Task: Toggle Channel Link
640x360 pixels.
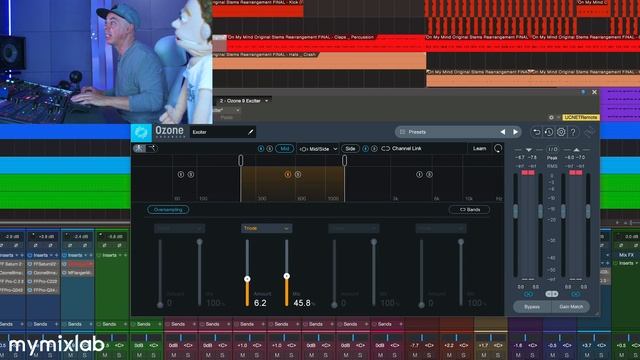Action: click(x=401, y=149)
